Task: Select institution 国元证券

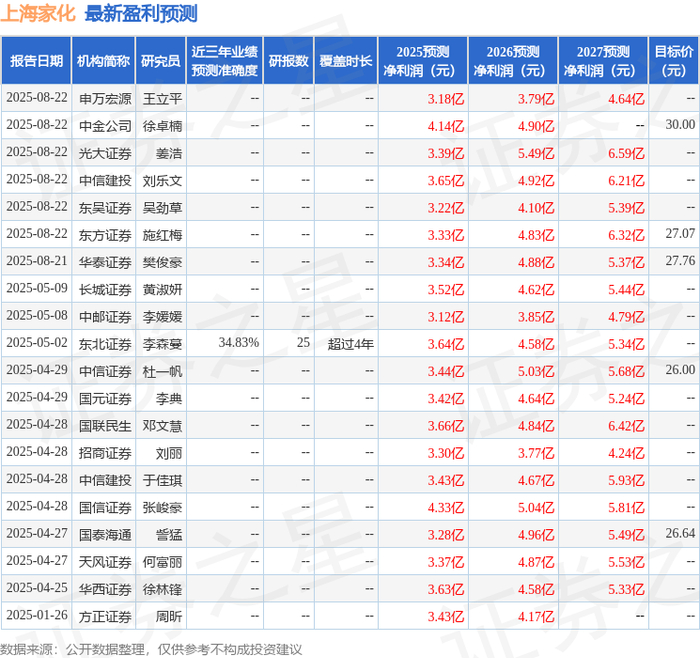Action: point(105,398)
